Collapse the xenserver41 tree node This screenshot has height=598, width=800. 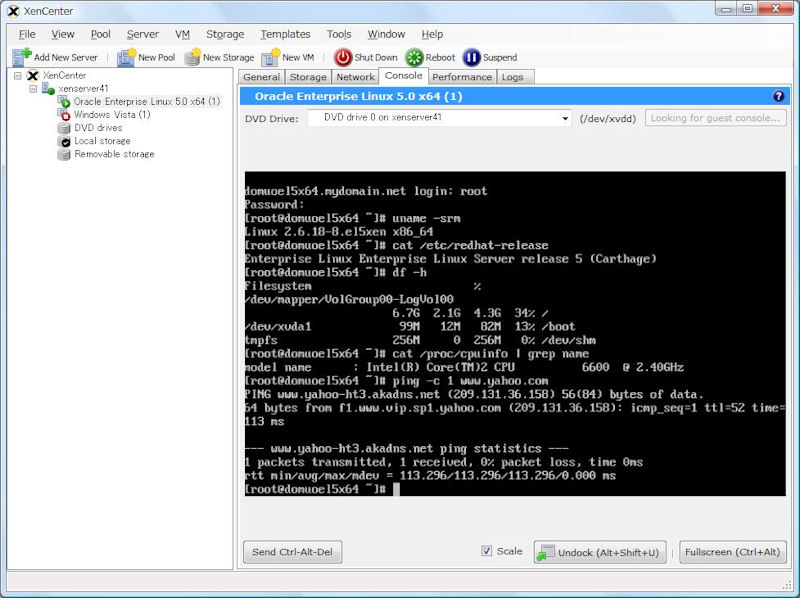point(33,89)
